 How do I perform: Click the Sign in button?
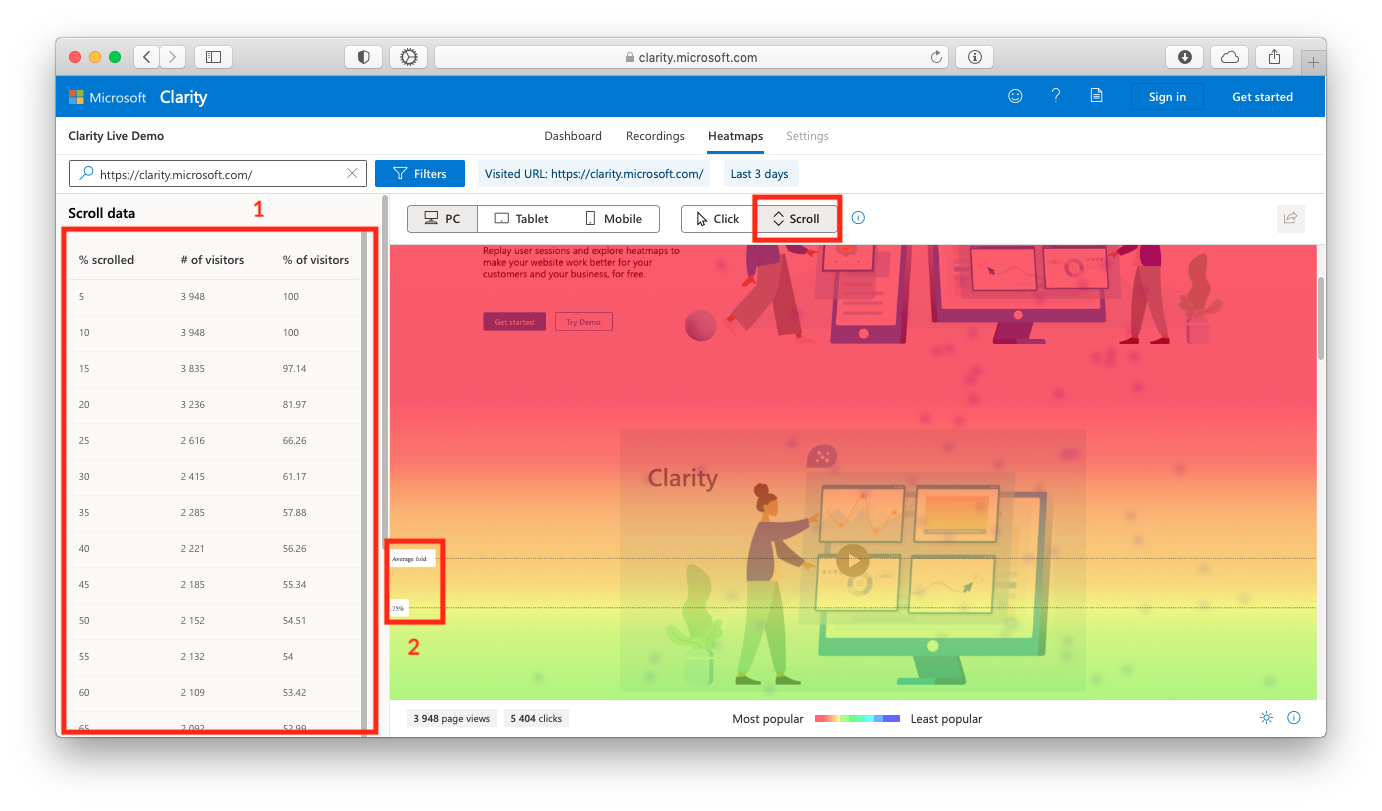pyautogui.click(x=1167, y=97)
